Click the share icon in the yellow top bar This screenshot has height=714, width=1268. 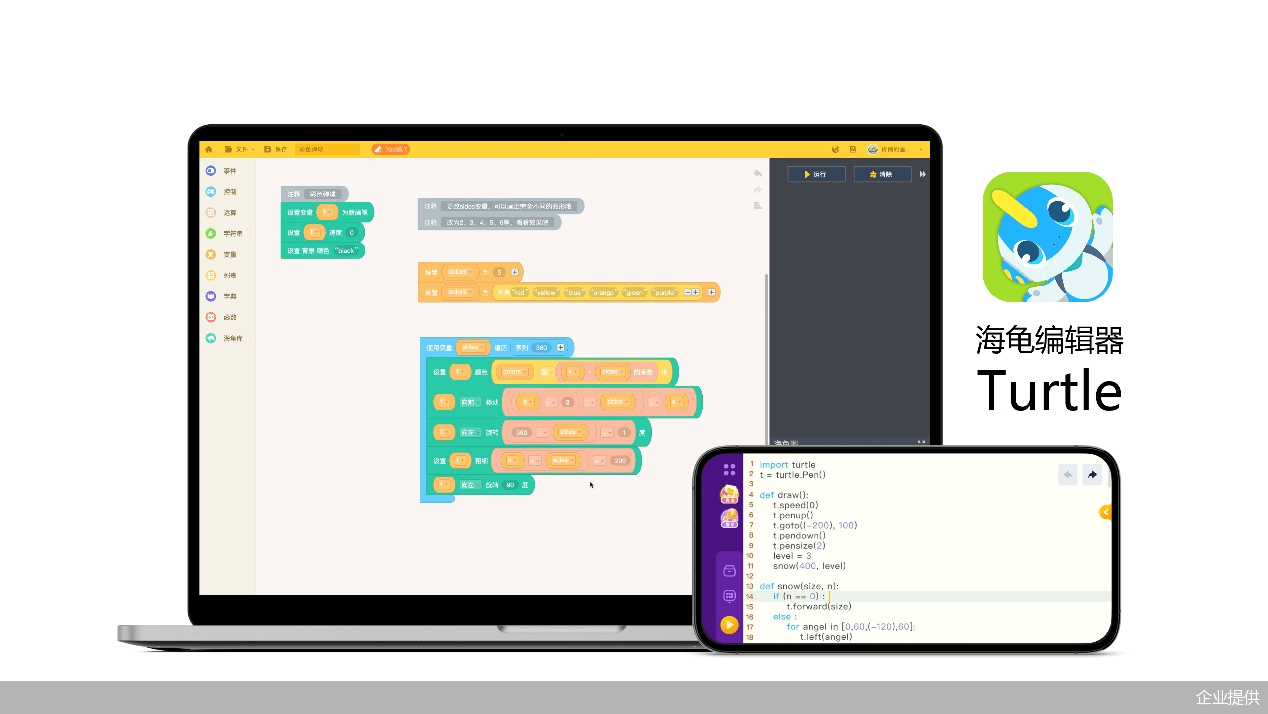coord(836,149)
